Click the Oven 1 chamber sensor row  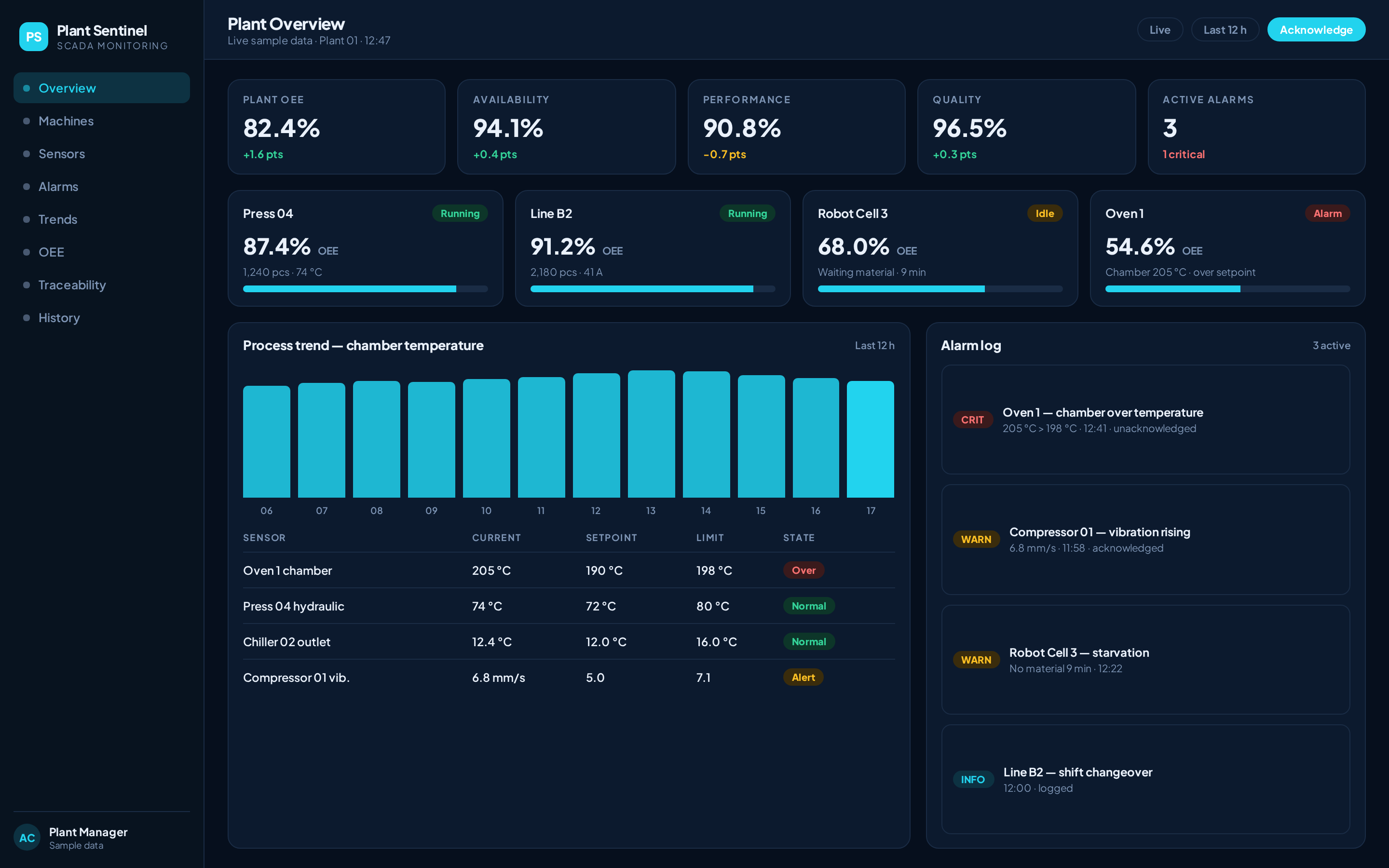click(569, 570)
